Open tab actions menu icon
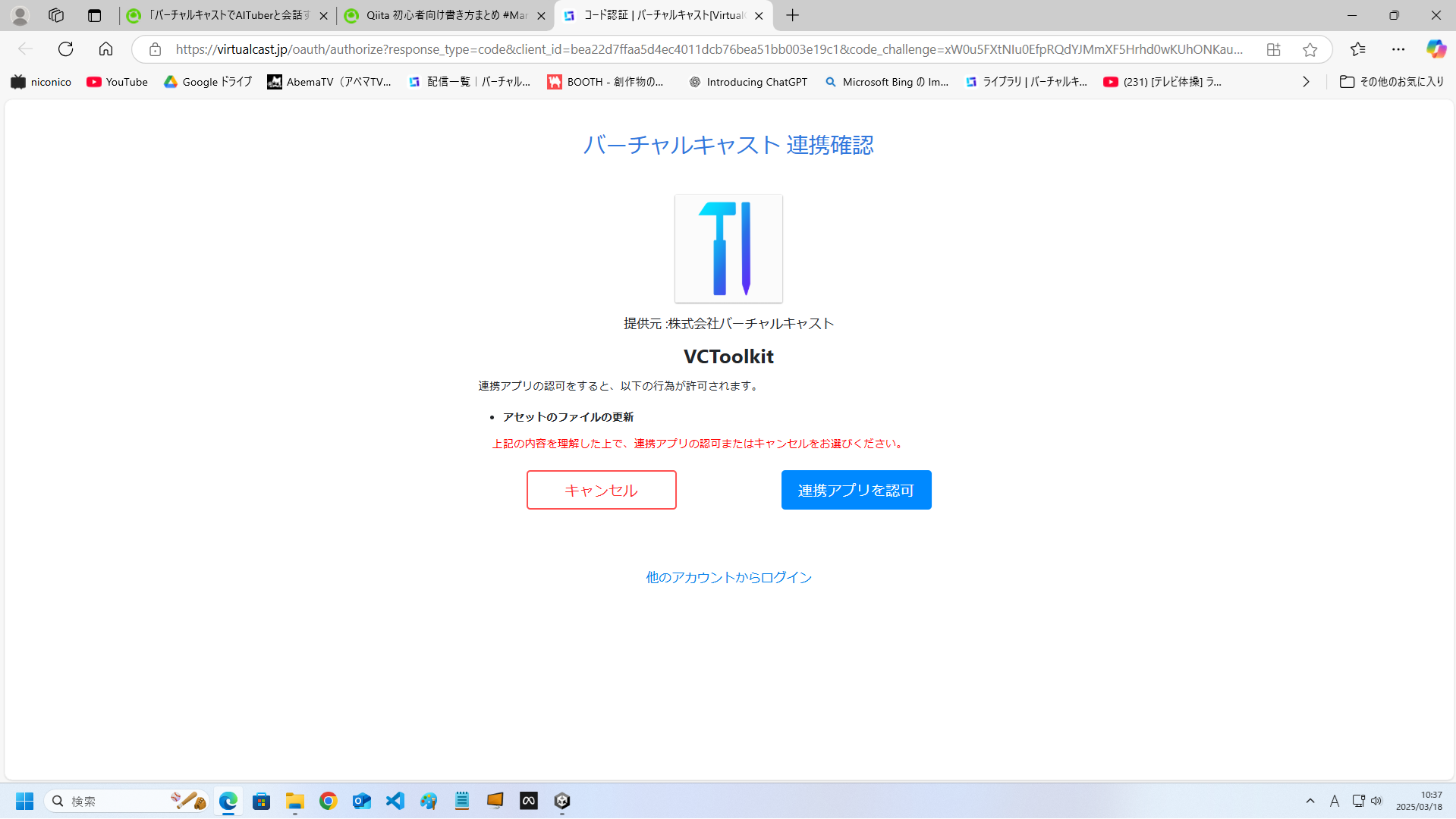Viewport: 1456px width, 819px height. click(94, 15)
